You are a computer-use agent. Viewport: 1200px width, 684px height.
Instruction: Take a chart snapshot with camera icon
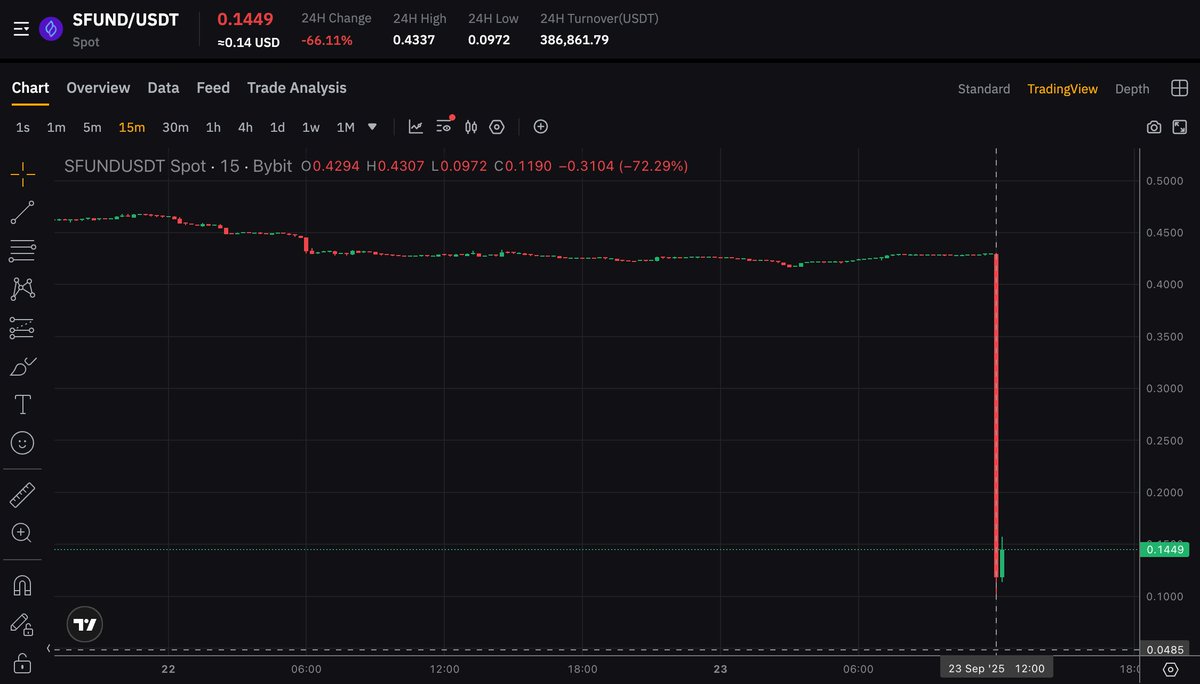1154,127
